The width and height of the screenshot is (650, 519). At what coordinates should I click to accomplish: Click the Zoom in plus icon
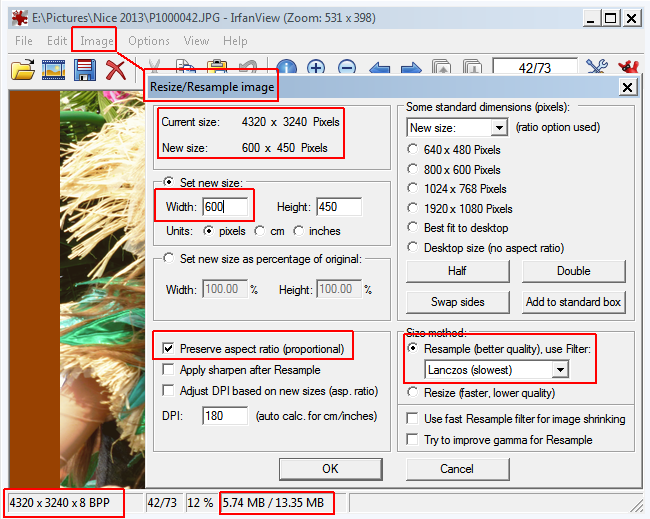(x=316, y=69)
